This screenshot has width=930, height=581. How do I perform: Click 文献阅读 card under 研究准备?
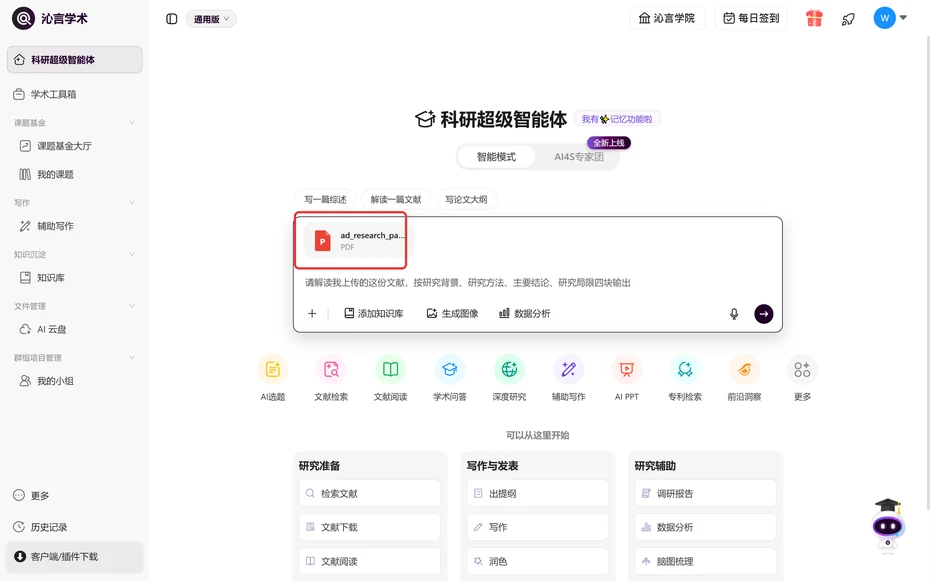(x=370, y=561)
